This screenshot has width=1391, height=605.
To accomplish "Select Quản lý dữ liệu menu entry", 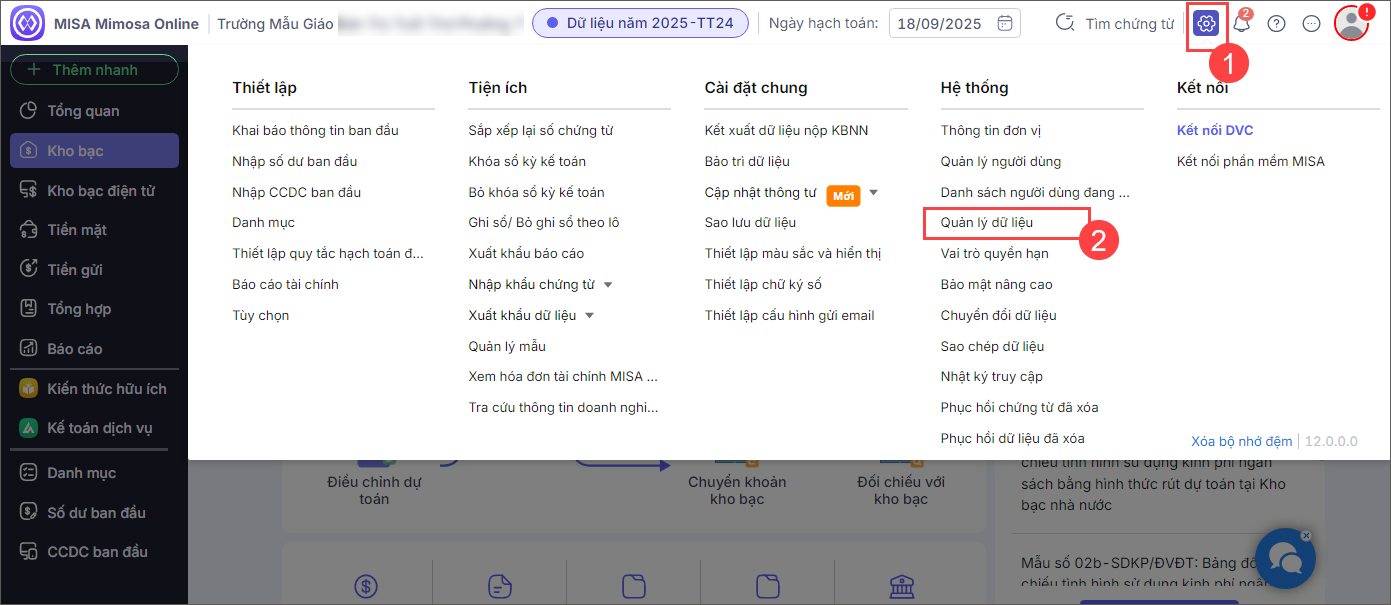I will coord(986,222).
